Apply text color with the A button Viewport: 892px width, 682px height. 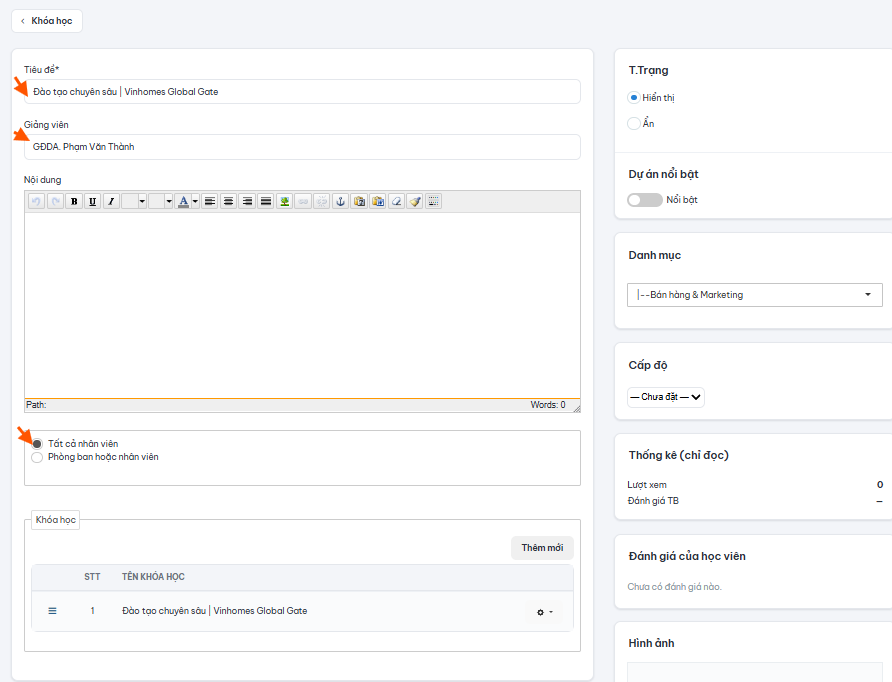pyautogui.click(x=183, y=201)
